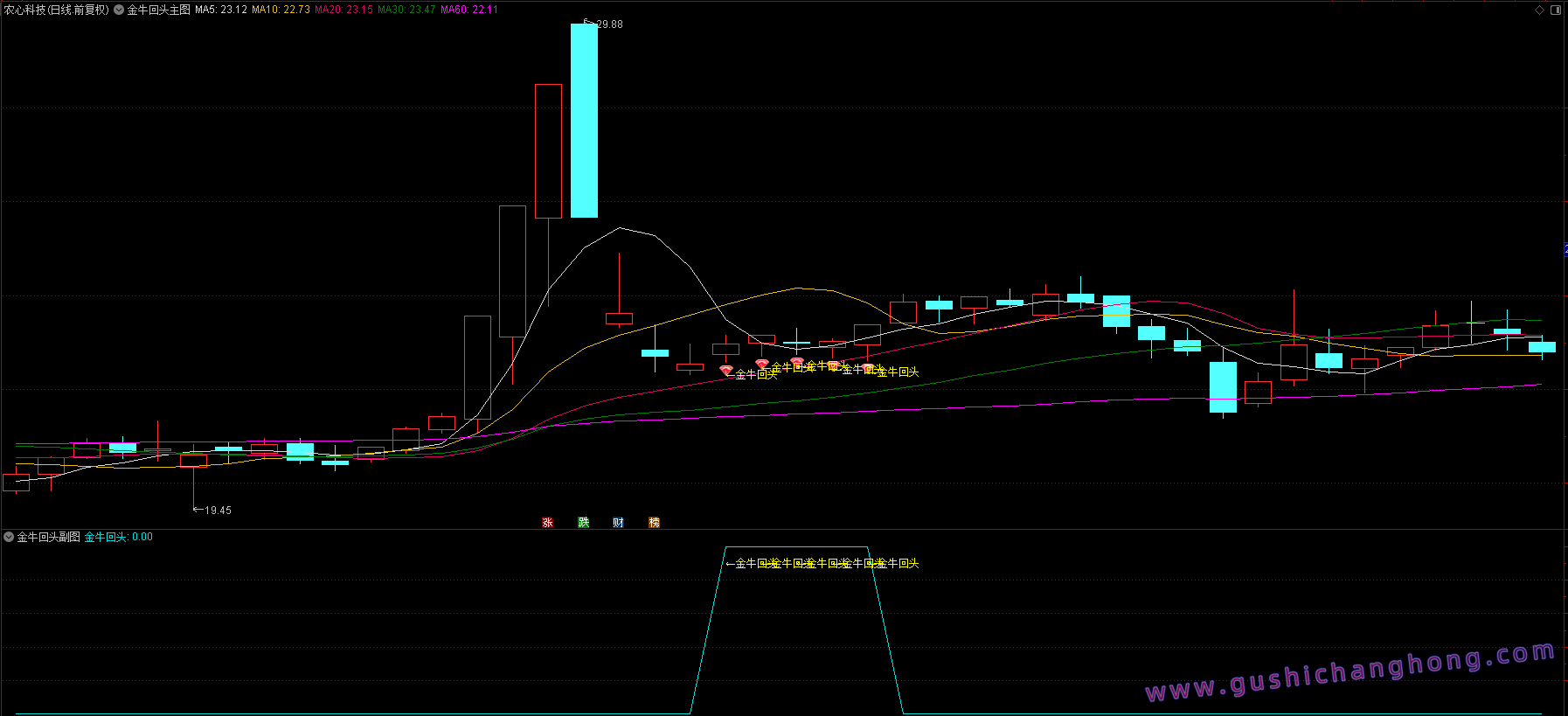Viewport: 1568px width, 716px height.
Task: Click the 金牛回头副图 indicator name
Action: point(48,537)
